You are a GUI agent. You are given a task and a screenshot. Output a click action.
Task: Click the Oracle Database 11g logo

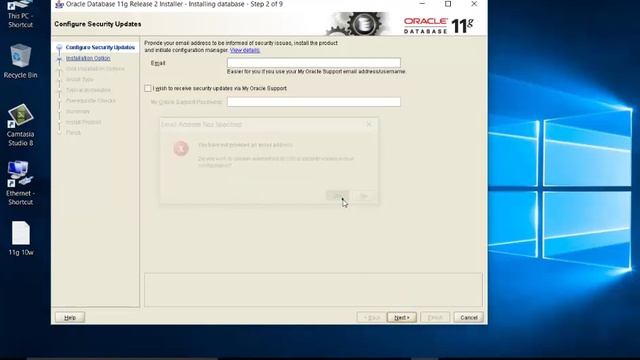pos(439,25)
